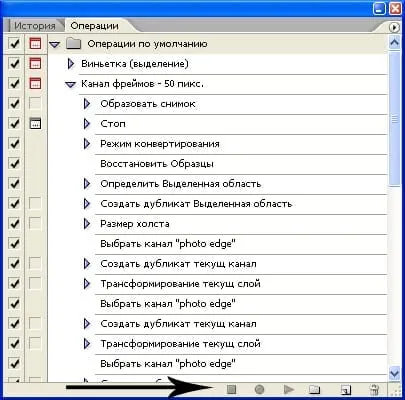
Task: Select the Определить Выделенная область step
Action: (180, 184)
